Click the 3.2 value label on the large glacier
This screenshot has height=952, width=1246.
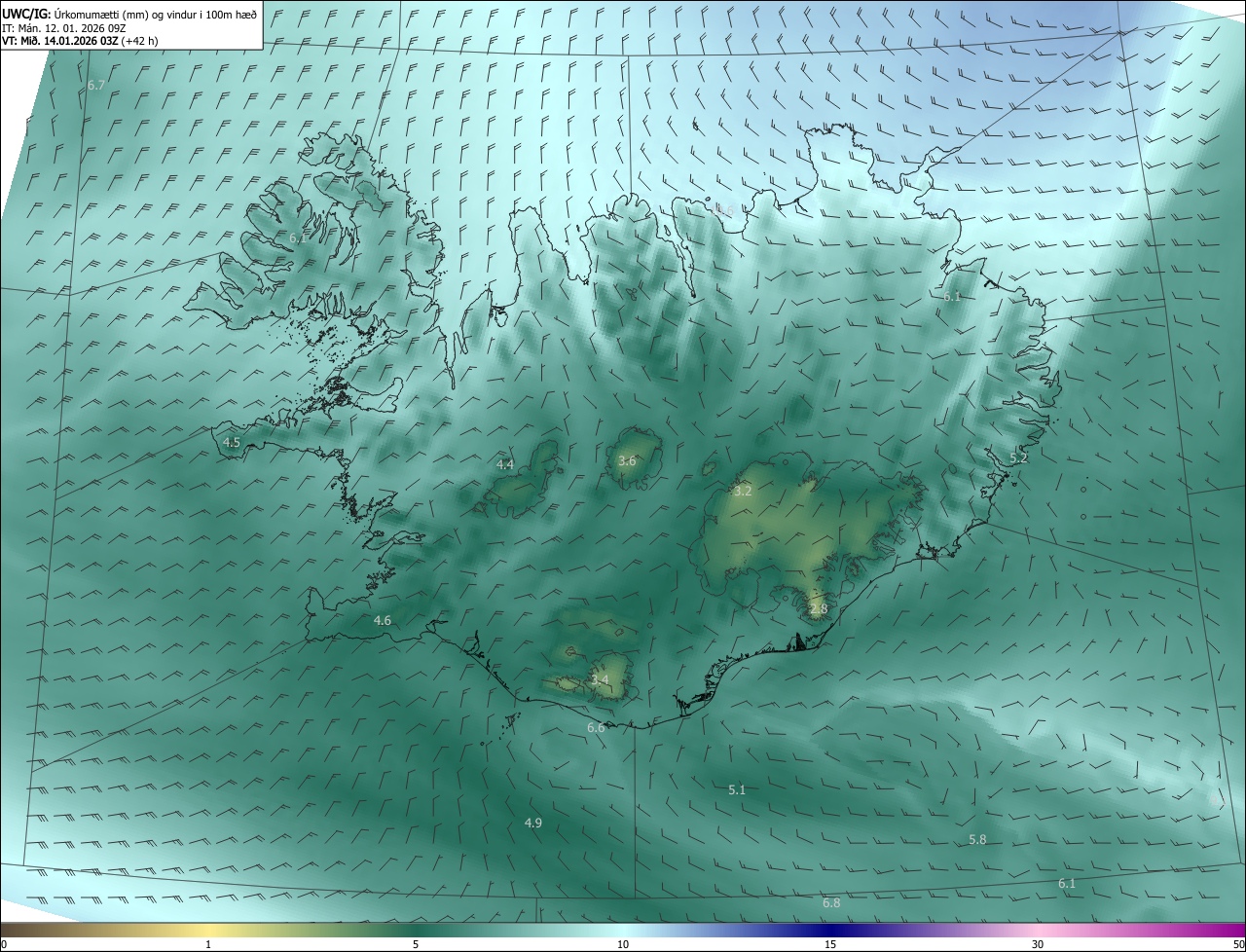[743, 492]
